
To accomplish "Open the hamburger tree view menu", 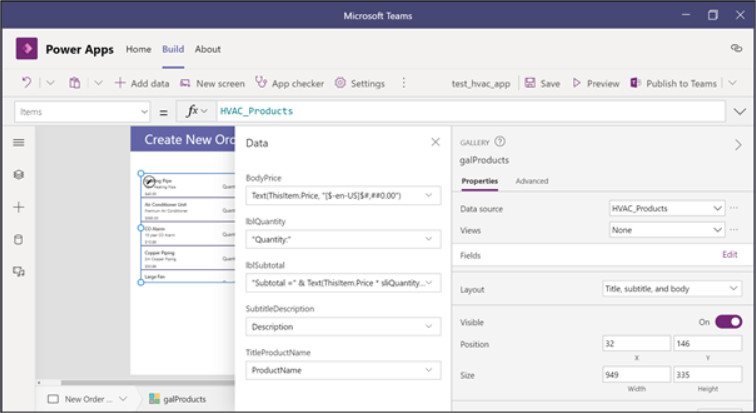I will click(19, 143).
